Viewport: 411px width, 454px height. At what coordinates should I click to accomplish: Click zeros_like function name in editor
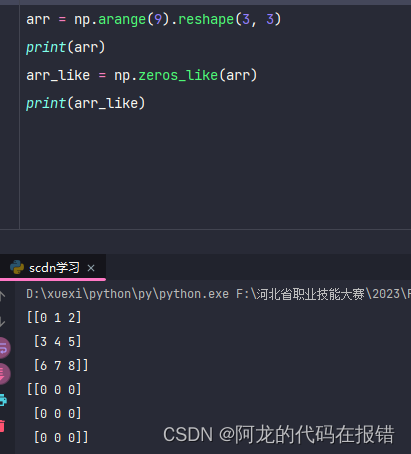pos(178,75)
